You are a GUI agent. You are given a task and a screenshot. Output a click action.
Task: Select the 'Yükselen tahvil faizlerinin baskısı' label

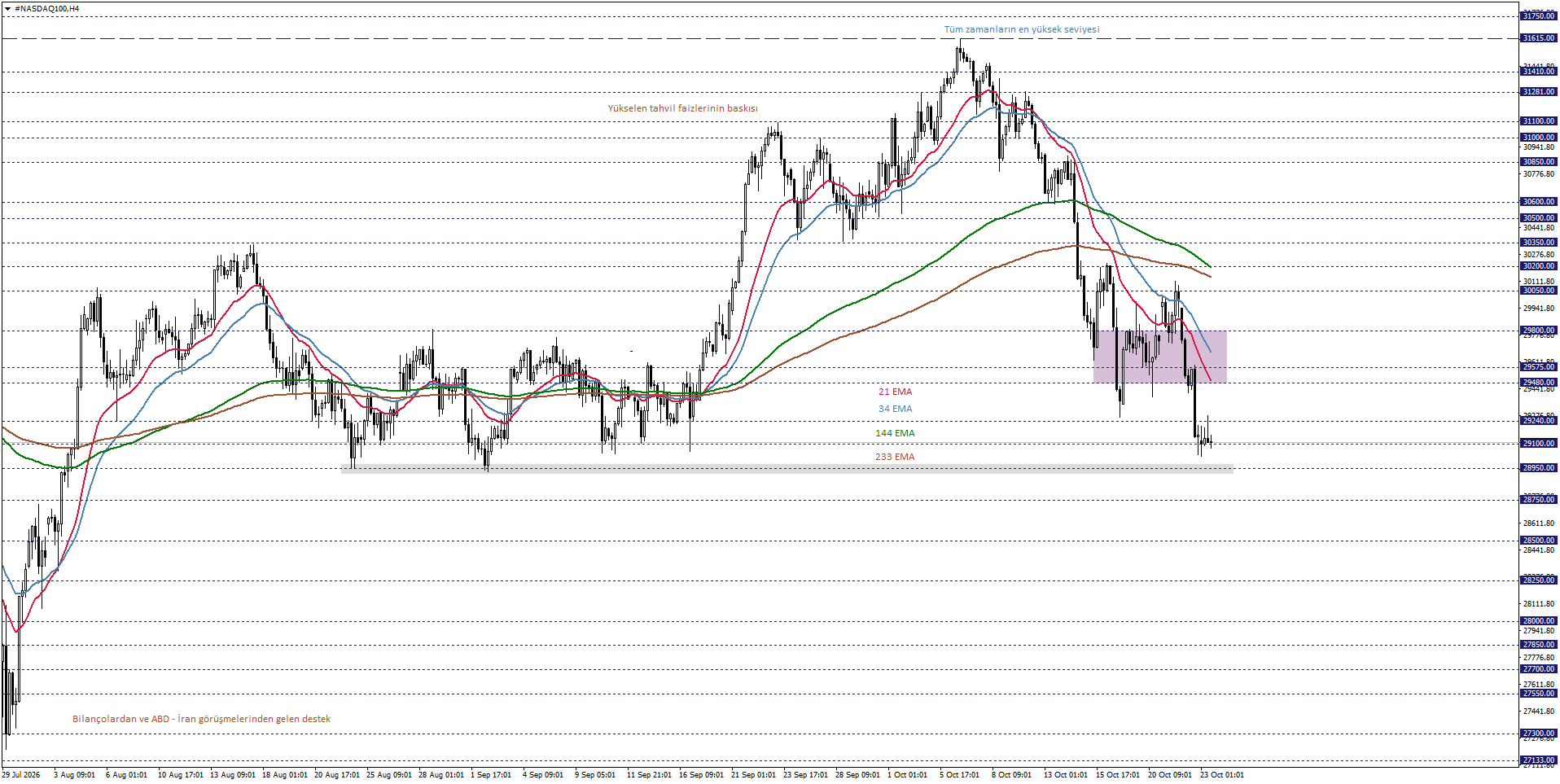click(682, 108)
